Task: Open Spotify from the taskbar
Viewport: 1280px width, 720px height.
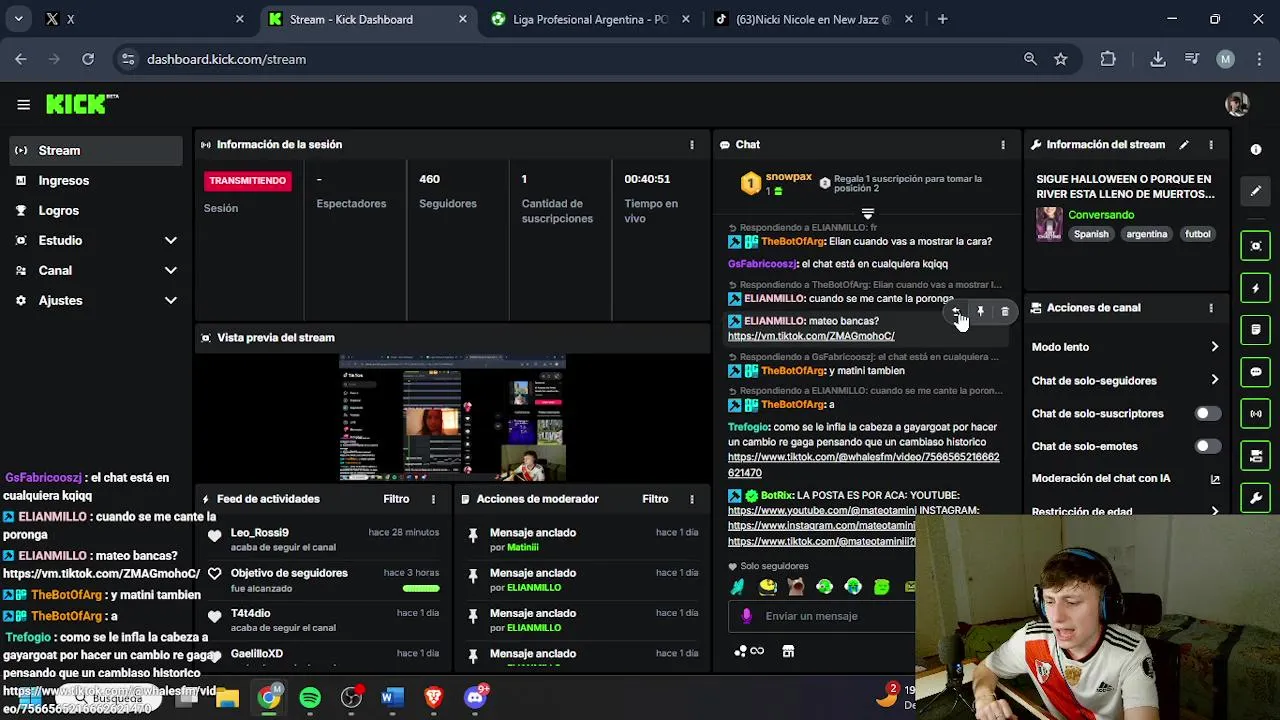Action: point(310,697)
